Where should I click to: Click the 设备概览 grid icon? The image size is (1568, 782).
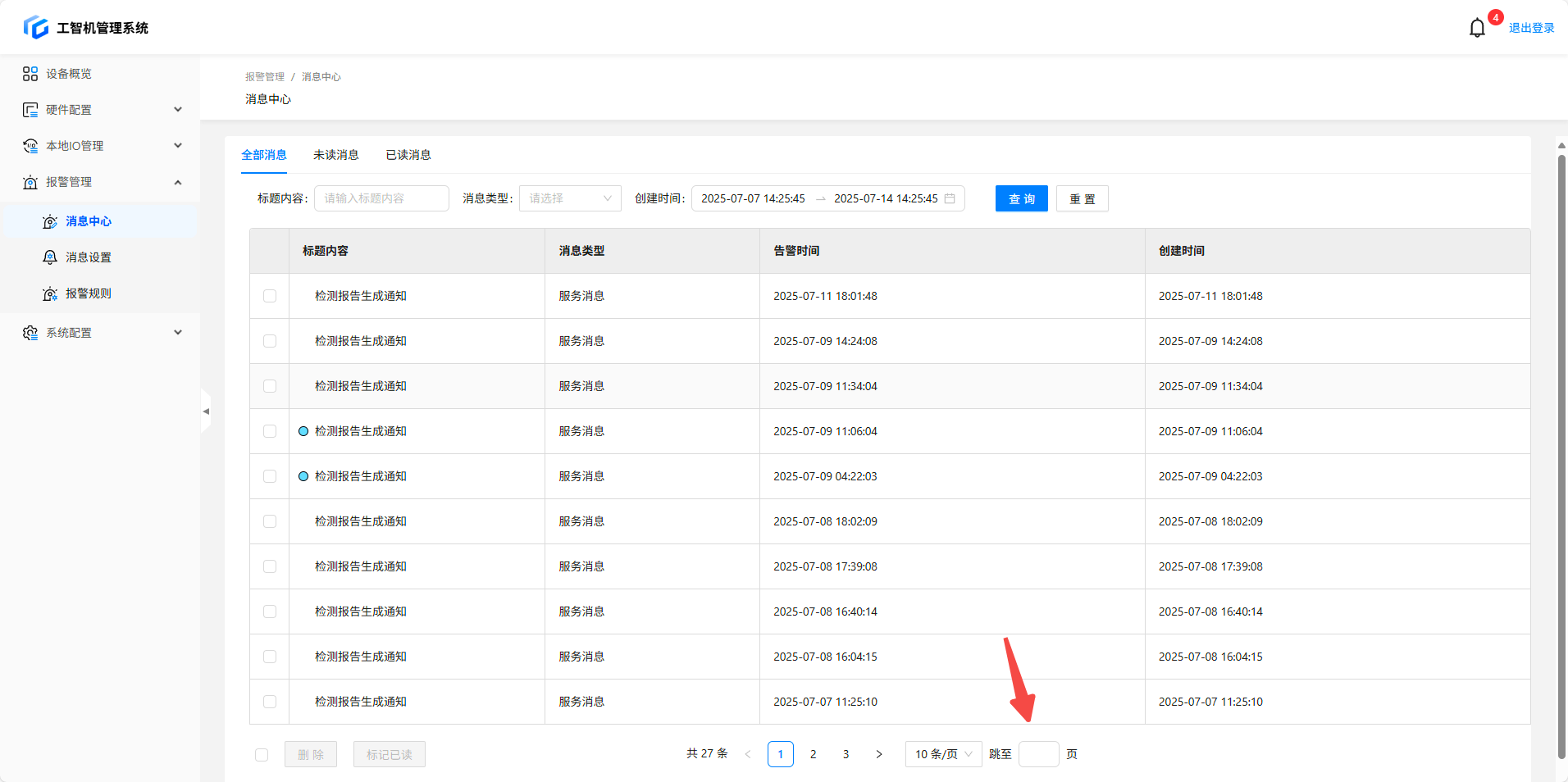(x=30, y=74)
